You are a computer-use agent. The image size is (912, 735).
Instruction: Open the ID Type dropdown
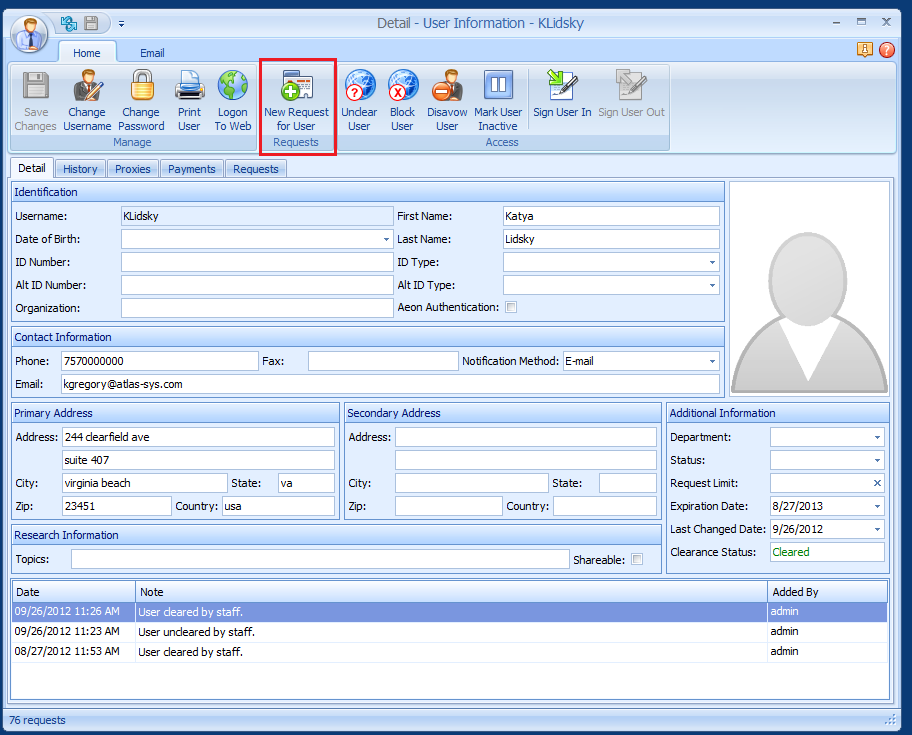(712, 262)
